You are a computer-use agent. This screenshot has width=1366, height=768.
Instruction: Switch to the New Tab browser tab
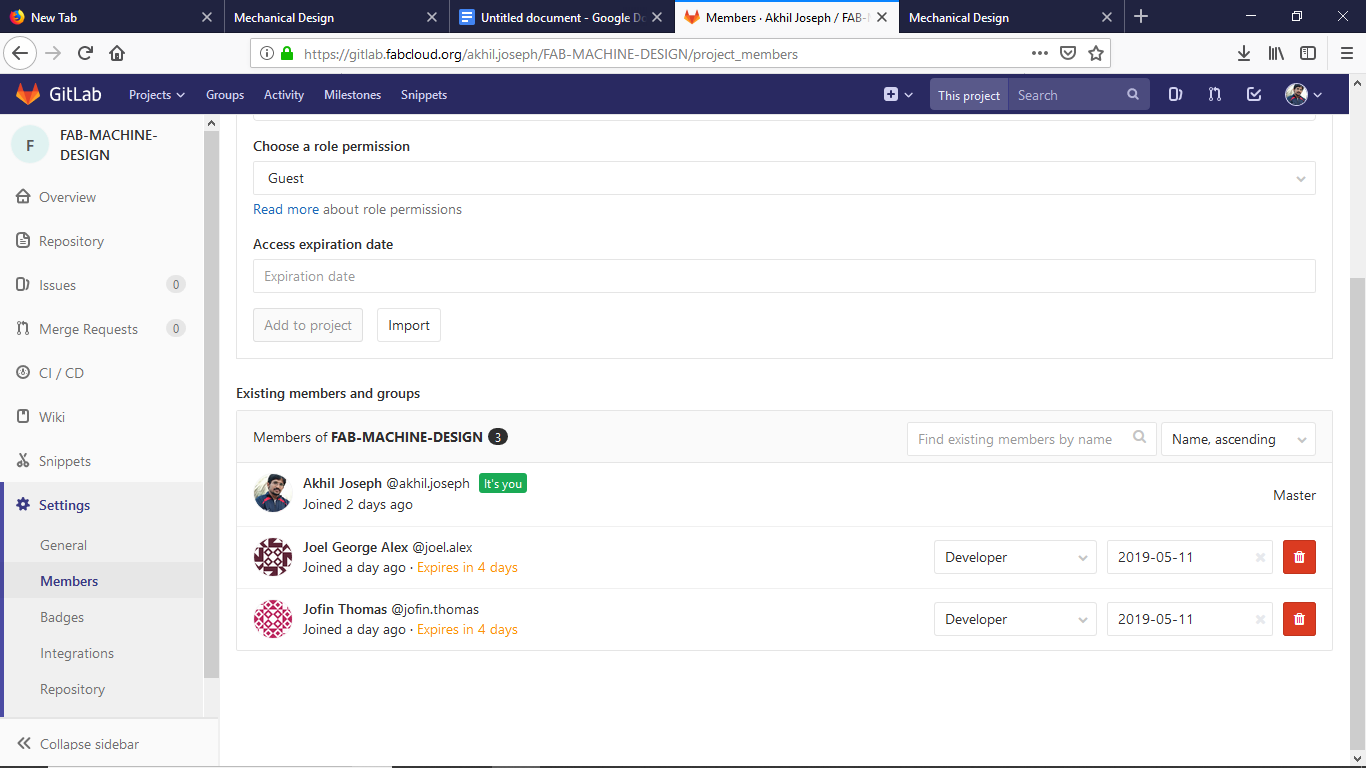click(110, 17)
